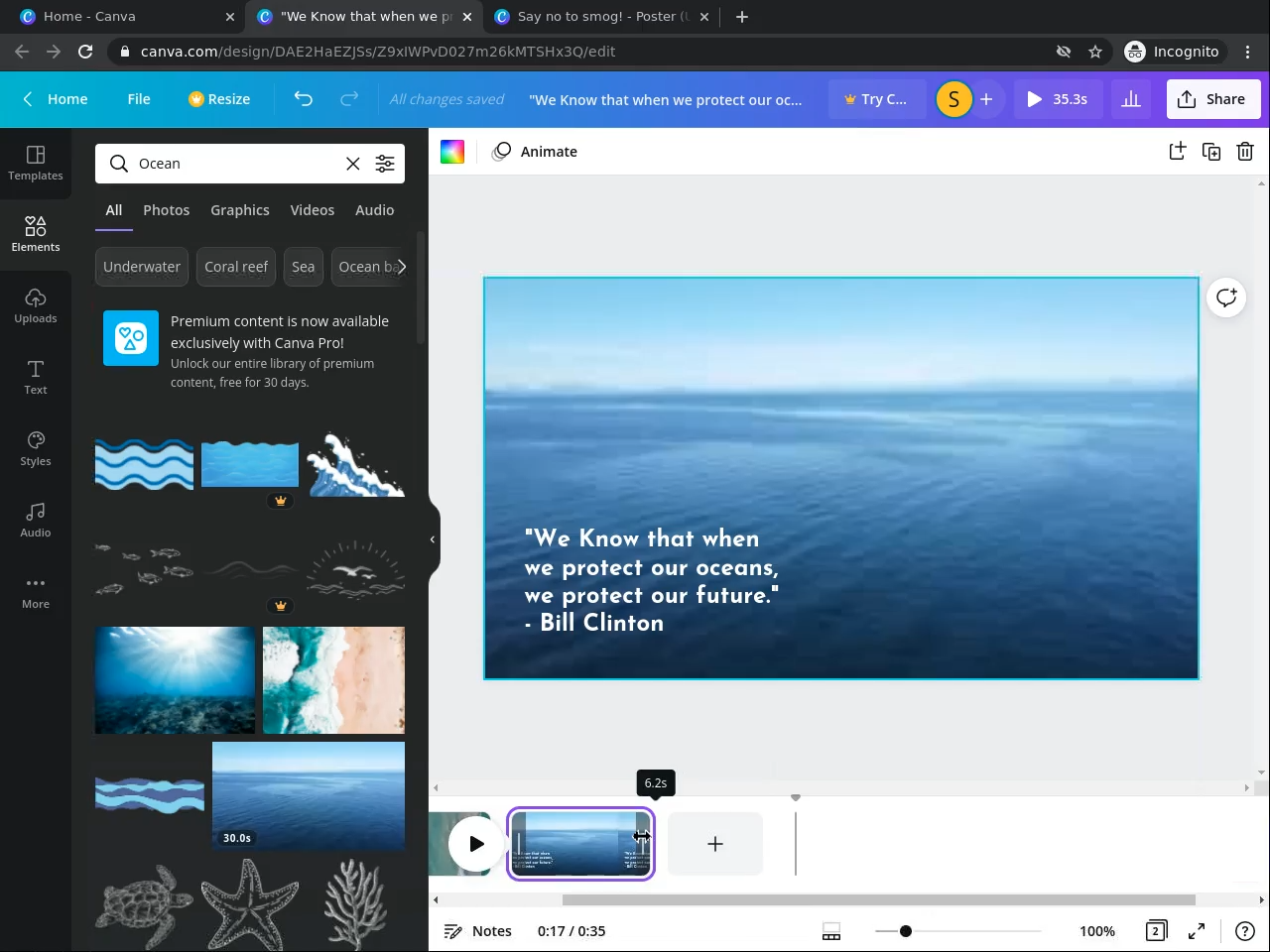1270x952 pixels.
Task: Select the underwater sunlight photo
Action: click(175, 680)
